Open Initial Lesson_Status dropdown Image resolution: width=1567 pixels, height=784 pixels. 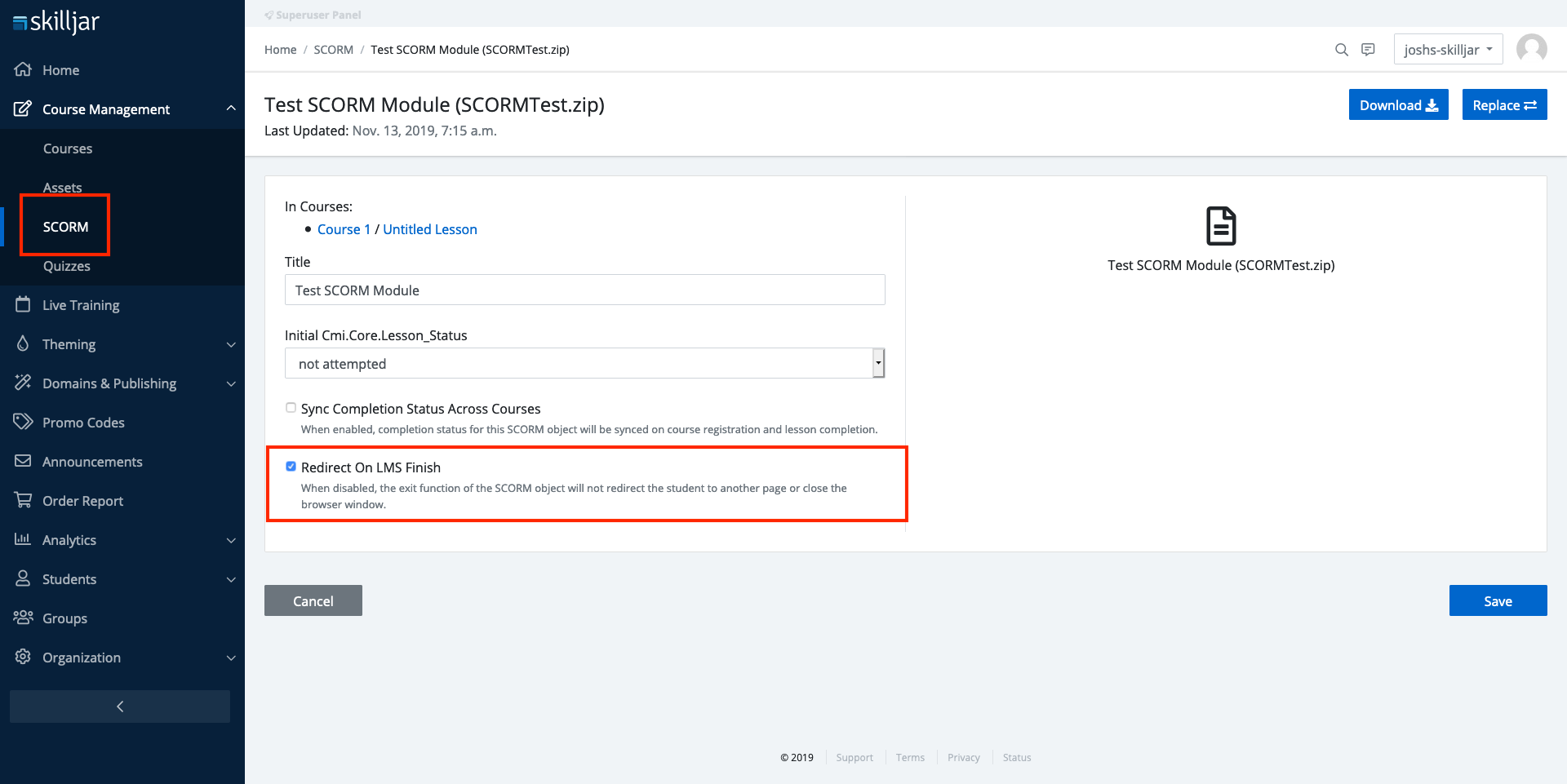coord(584,364)
